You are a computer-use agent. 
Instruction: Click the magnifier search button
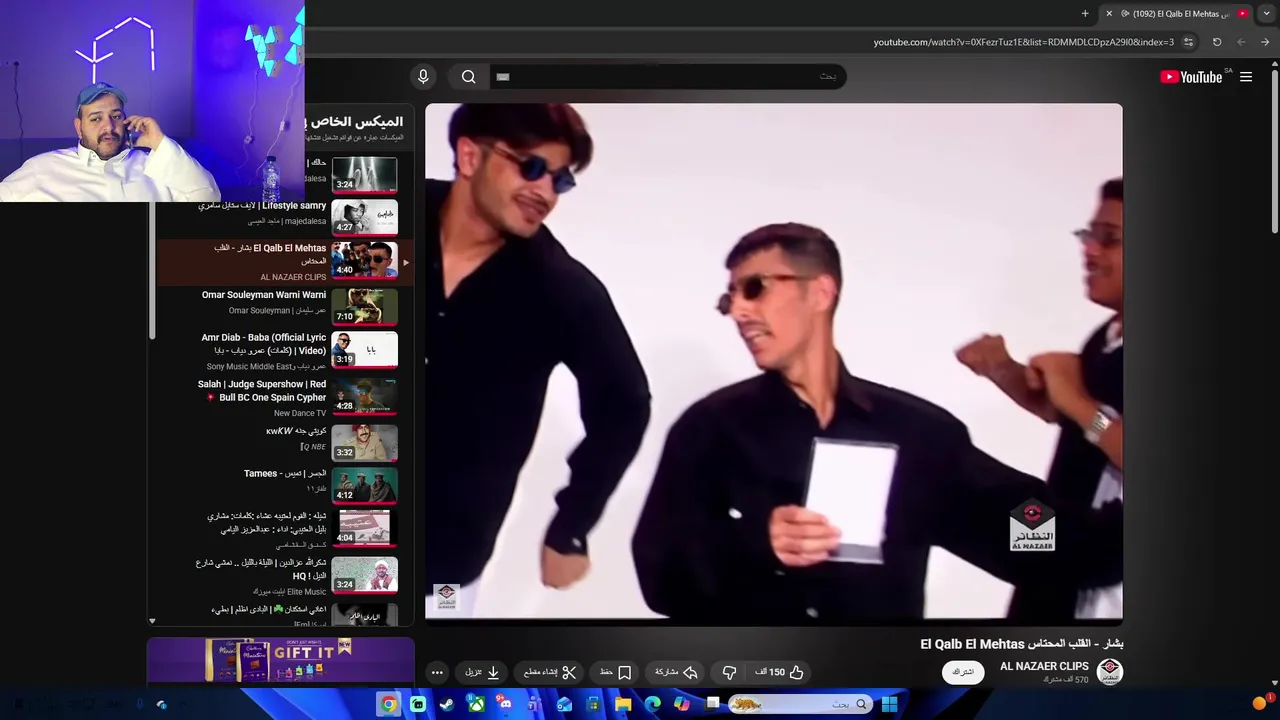click(x=469, y=77)
